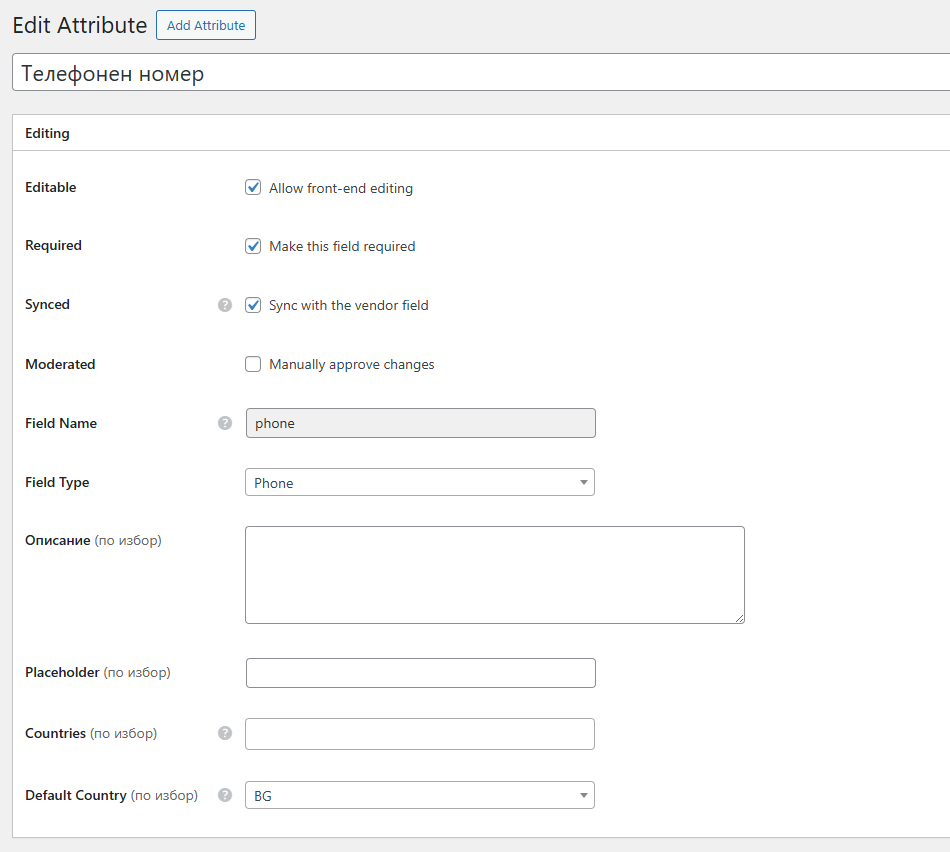
Task: Click the Placeholder text input box
Action: pos(420,673)
